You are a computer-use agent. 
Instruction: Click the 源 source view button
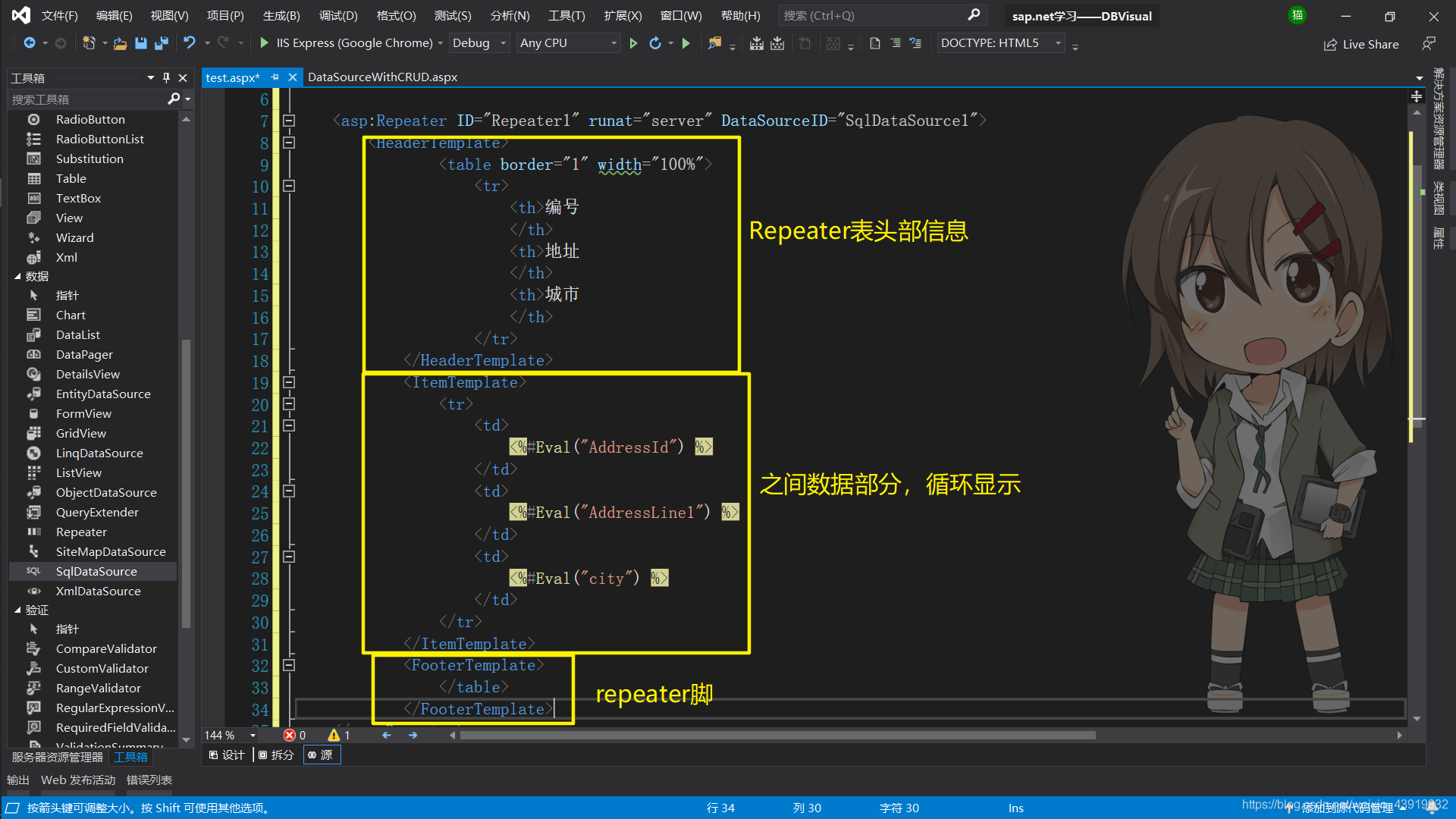point(325,755)
